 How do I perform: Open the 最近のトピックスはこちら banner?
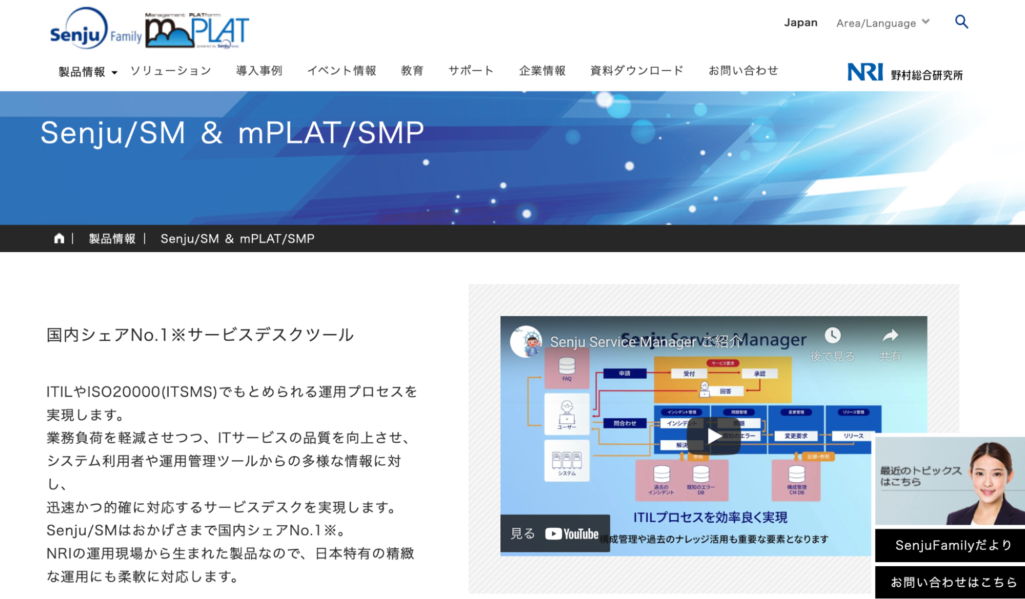949,481
